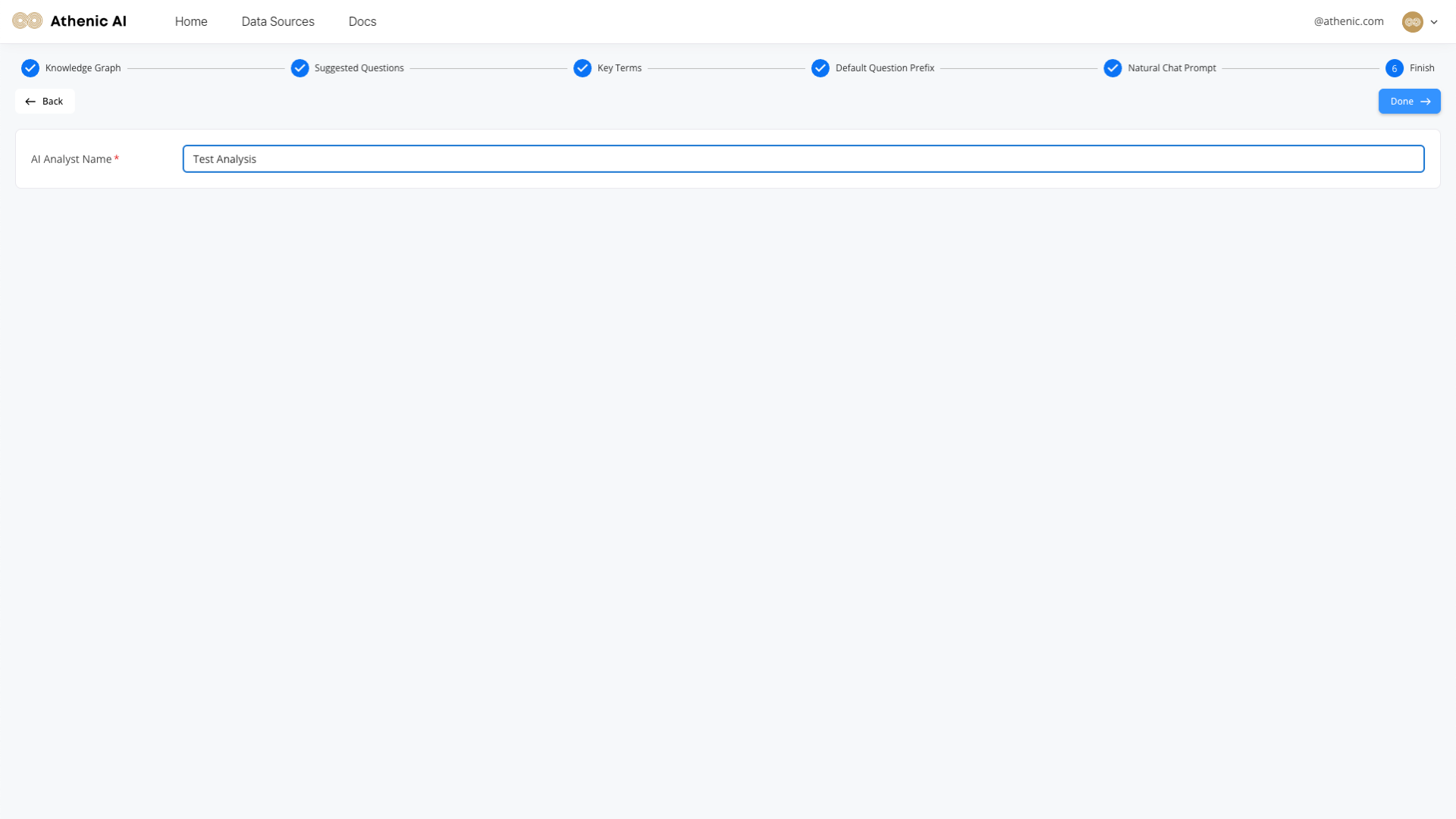Click the Default Question Prefix checkmark
The width and height of the screenshot is (1456, 819).
(x=820, y=68)
